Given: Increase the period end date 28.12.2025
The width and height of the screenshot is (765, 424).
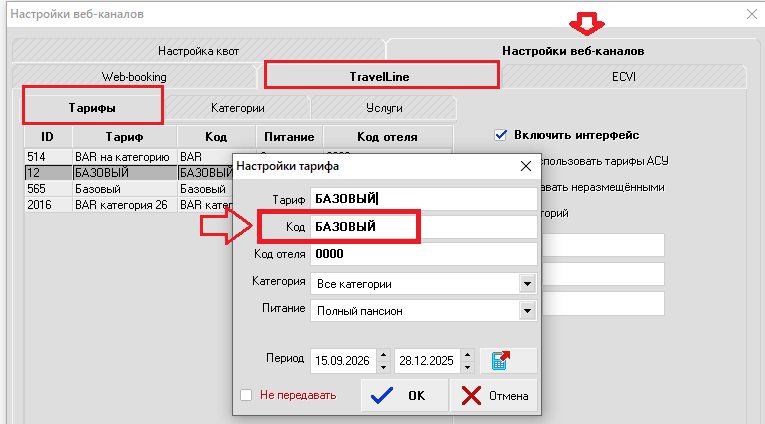Looking at the screenshot, I should pyautogui.click(x=467, y=355).
